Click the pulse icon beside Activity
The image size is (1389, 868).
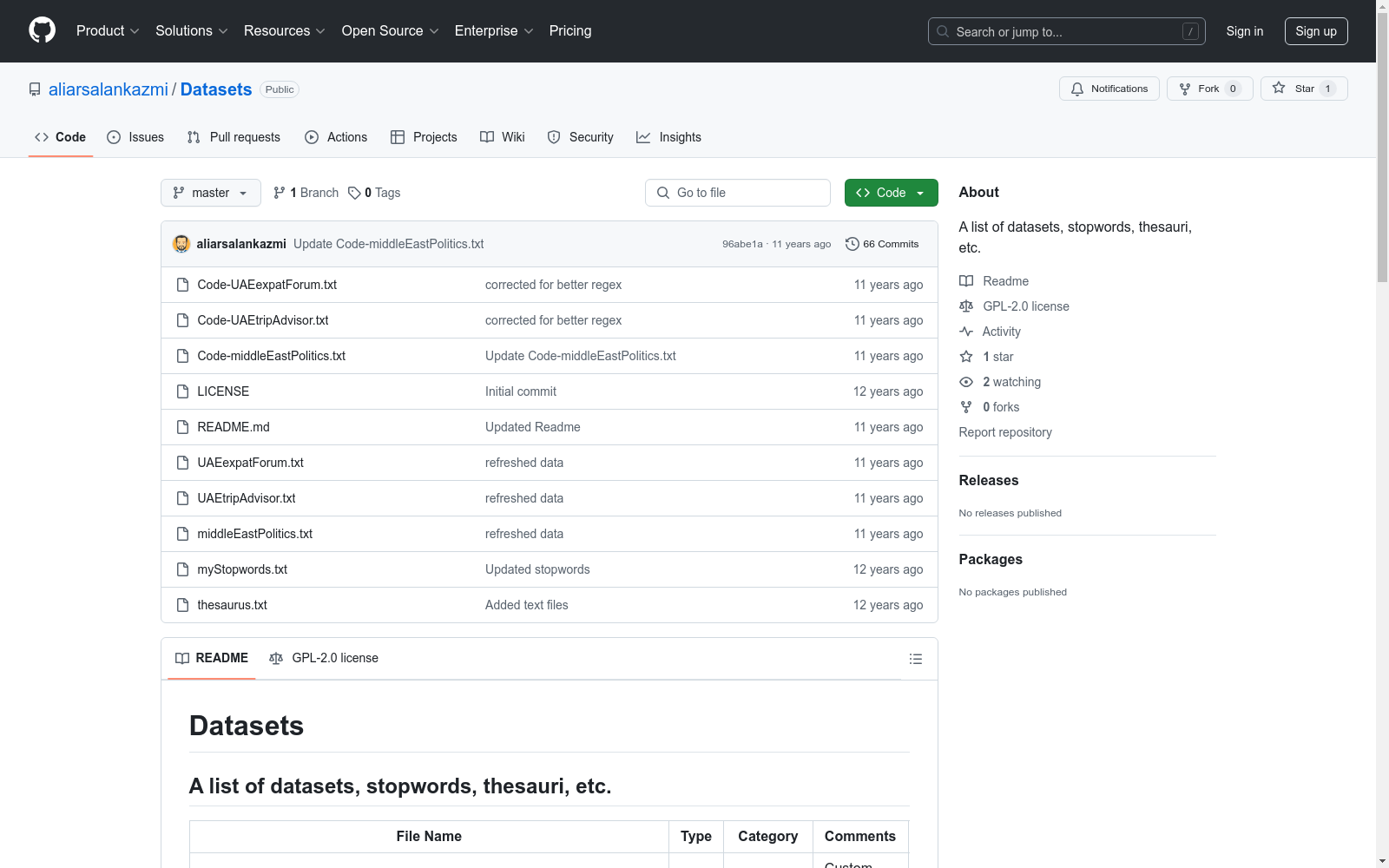(966, 332)
